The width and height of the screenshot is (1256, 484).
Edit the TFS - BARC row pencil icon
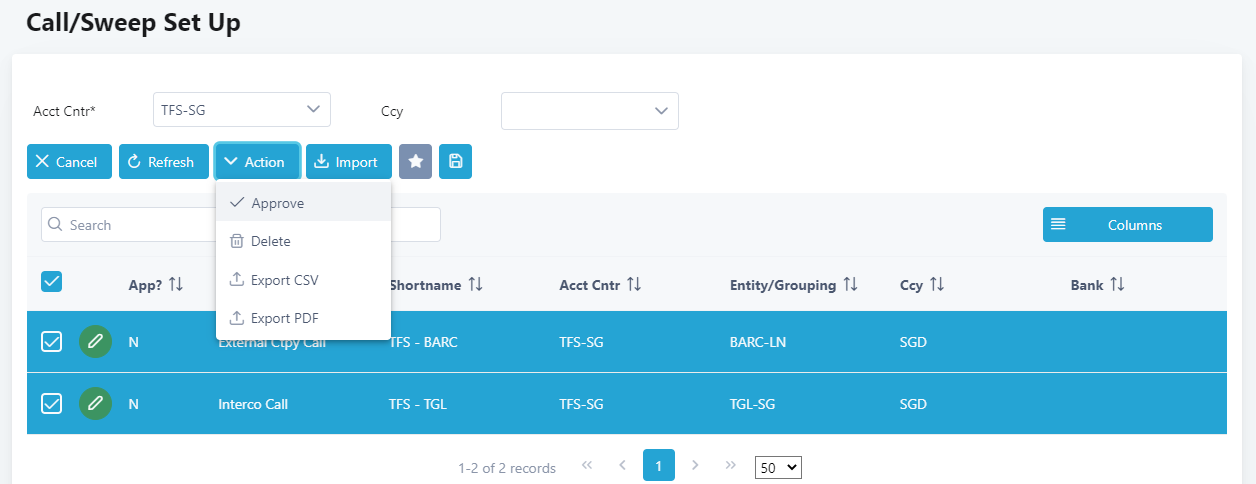[95, 342]
